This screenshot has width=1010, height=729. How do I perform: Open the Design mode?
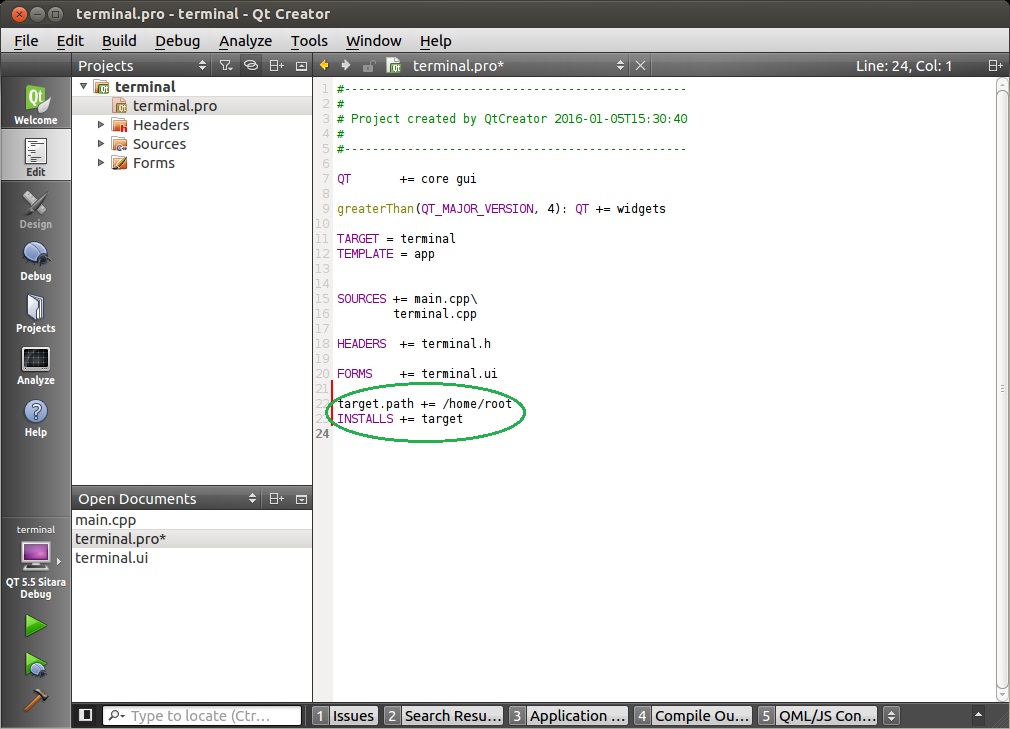click(x=35, y=209)
